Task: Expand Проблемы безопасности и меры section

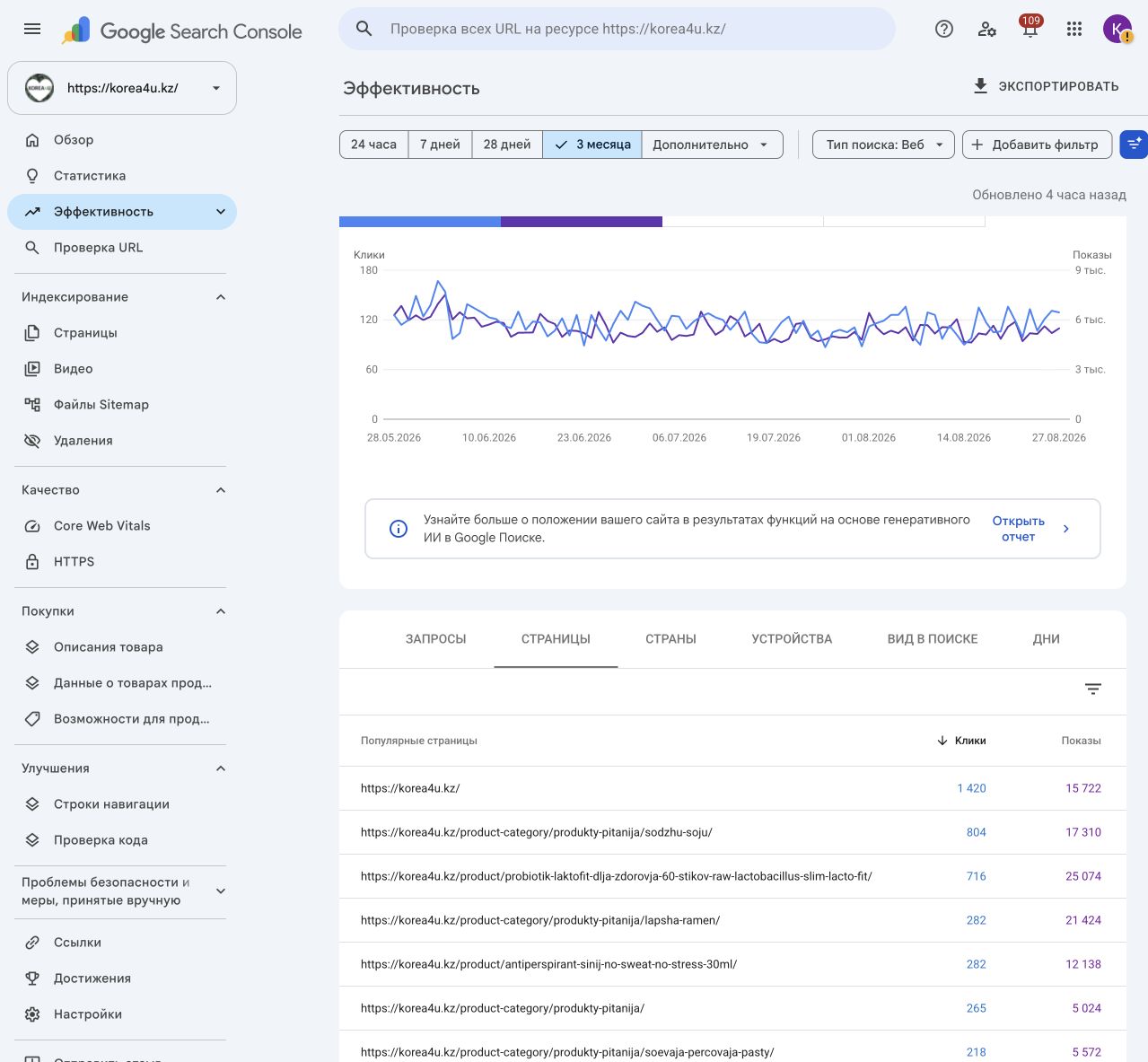Action: pyautogui.click(x=221, y=891)
